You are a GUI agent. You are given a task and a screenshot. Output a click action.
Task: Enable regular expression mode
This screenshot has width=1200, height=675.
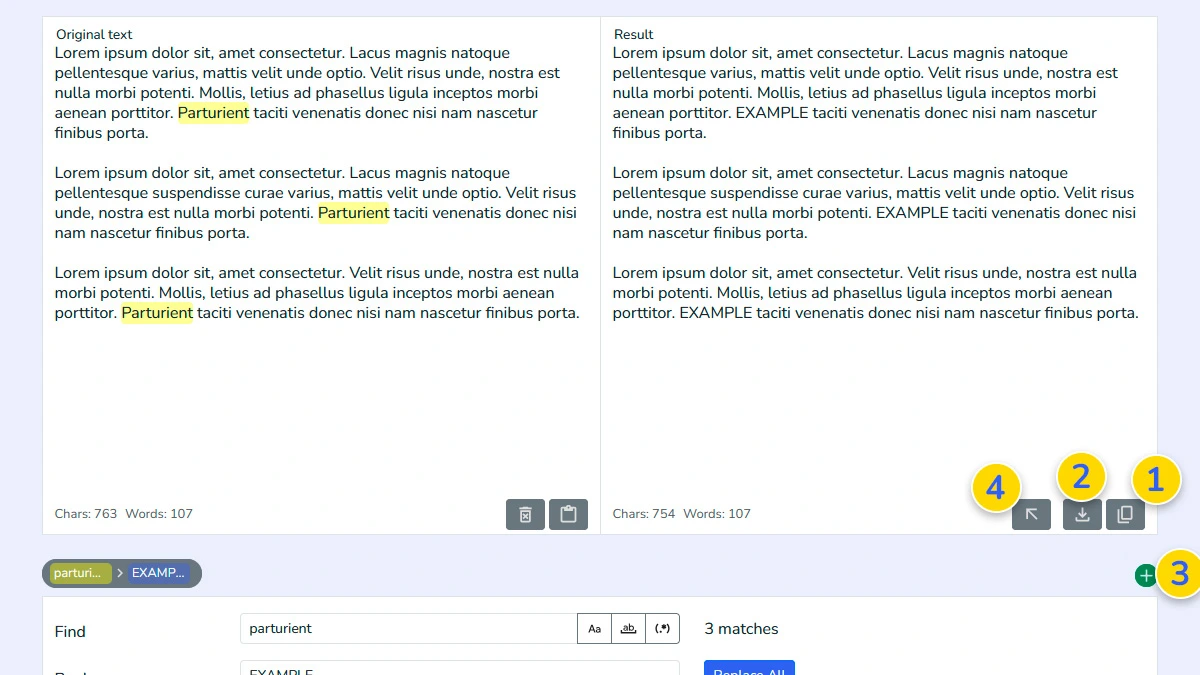[x=662, y=628]
